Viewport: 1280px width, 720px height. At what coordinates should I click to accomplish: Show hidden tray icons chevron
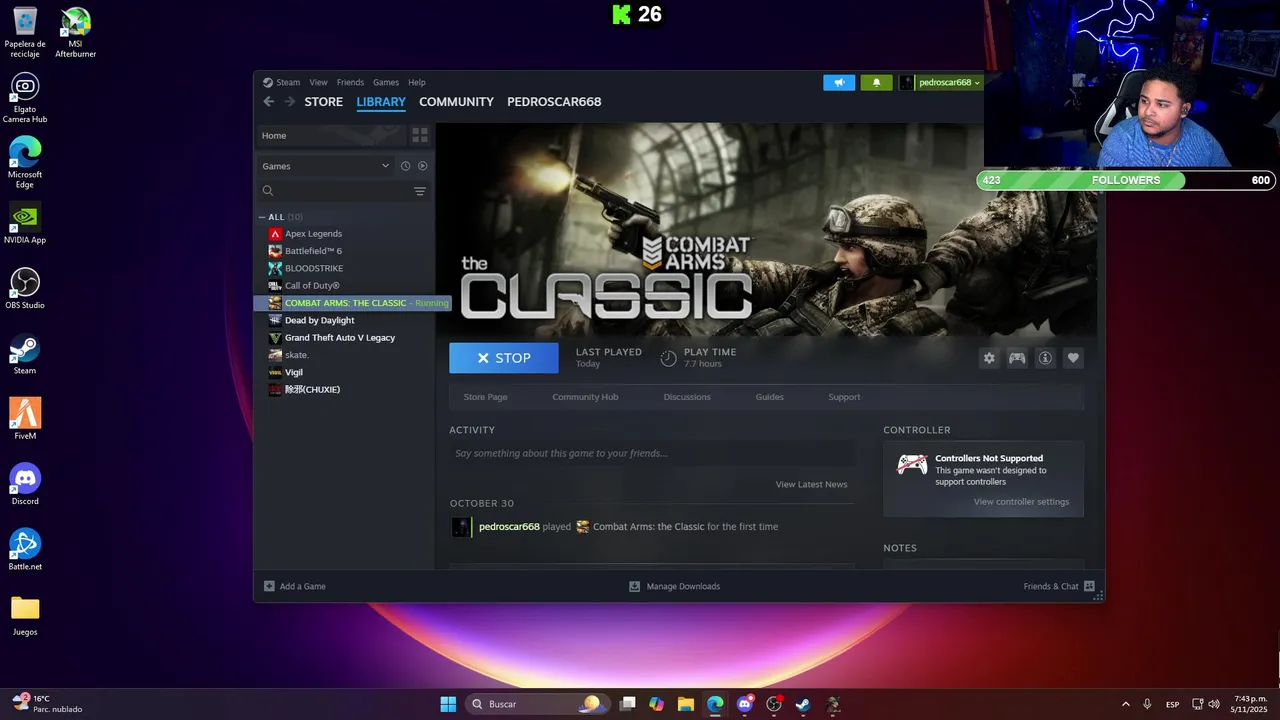click(1125, 704)
